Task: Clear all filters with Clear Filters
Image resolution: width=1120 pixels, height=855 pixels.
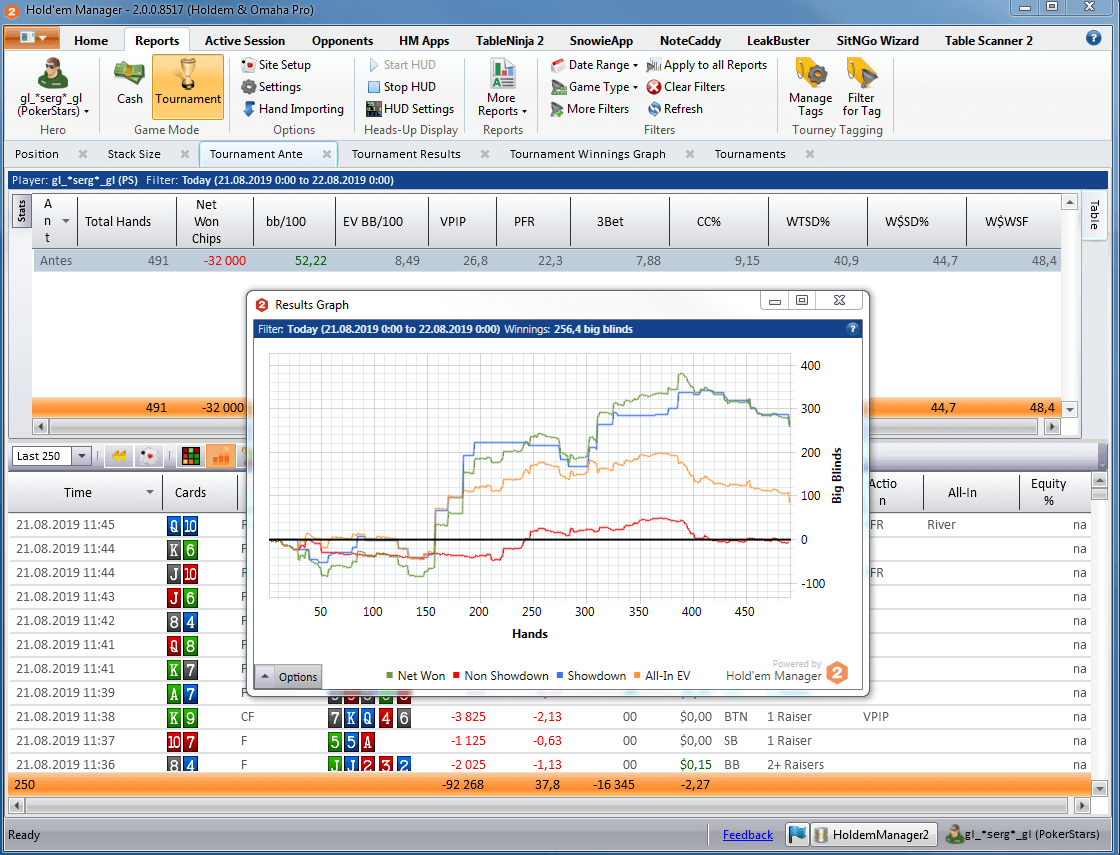Action: (x=686, y=87)
